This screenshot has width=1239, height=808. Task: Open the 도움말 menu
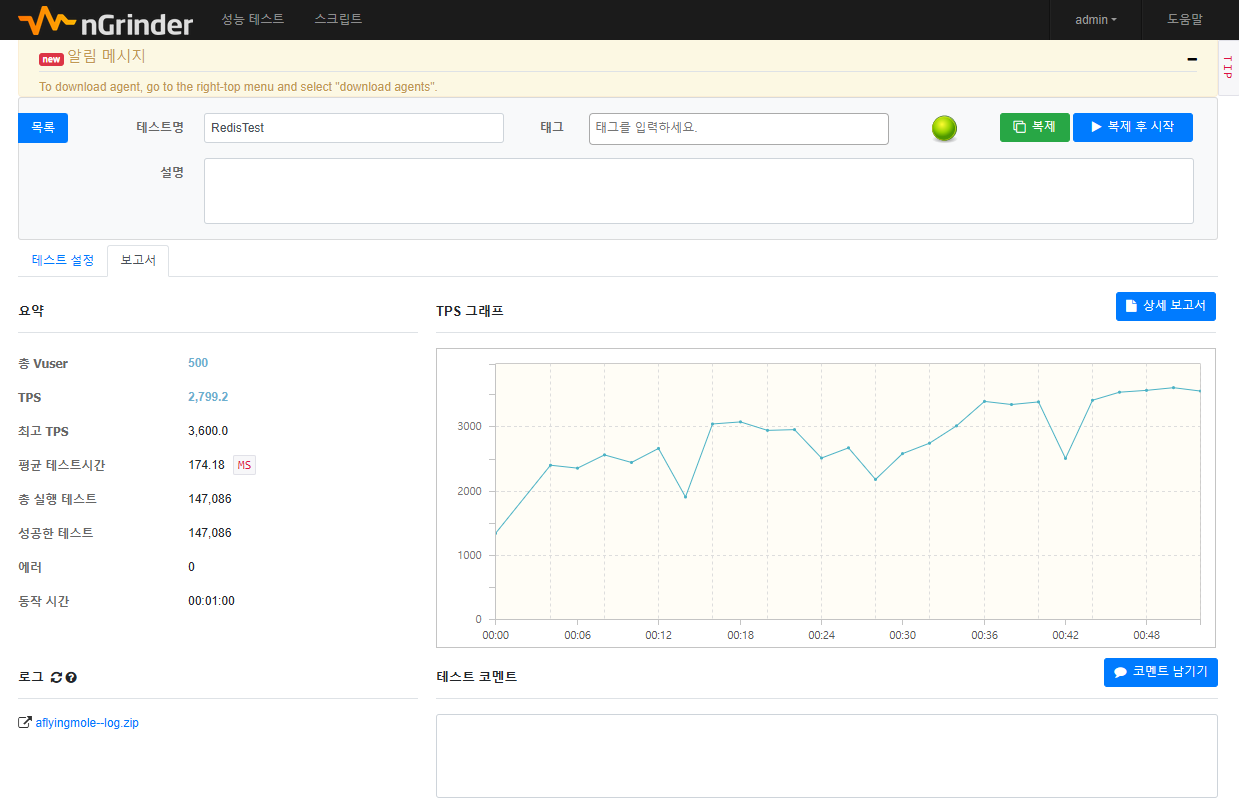(1185, 20)
